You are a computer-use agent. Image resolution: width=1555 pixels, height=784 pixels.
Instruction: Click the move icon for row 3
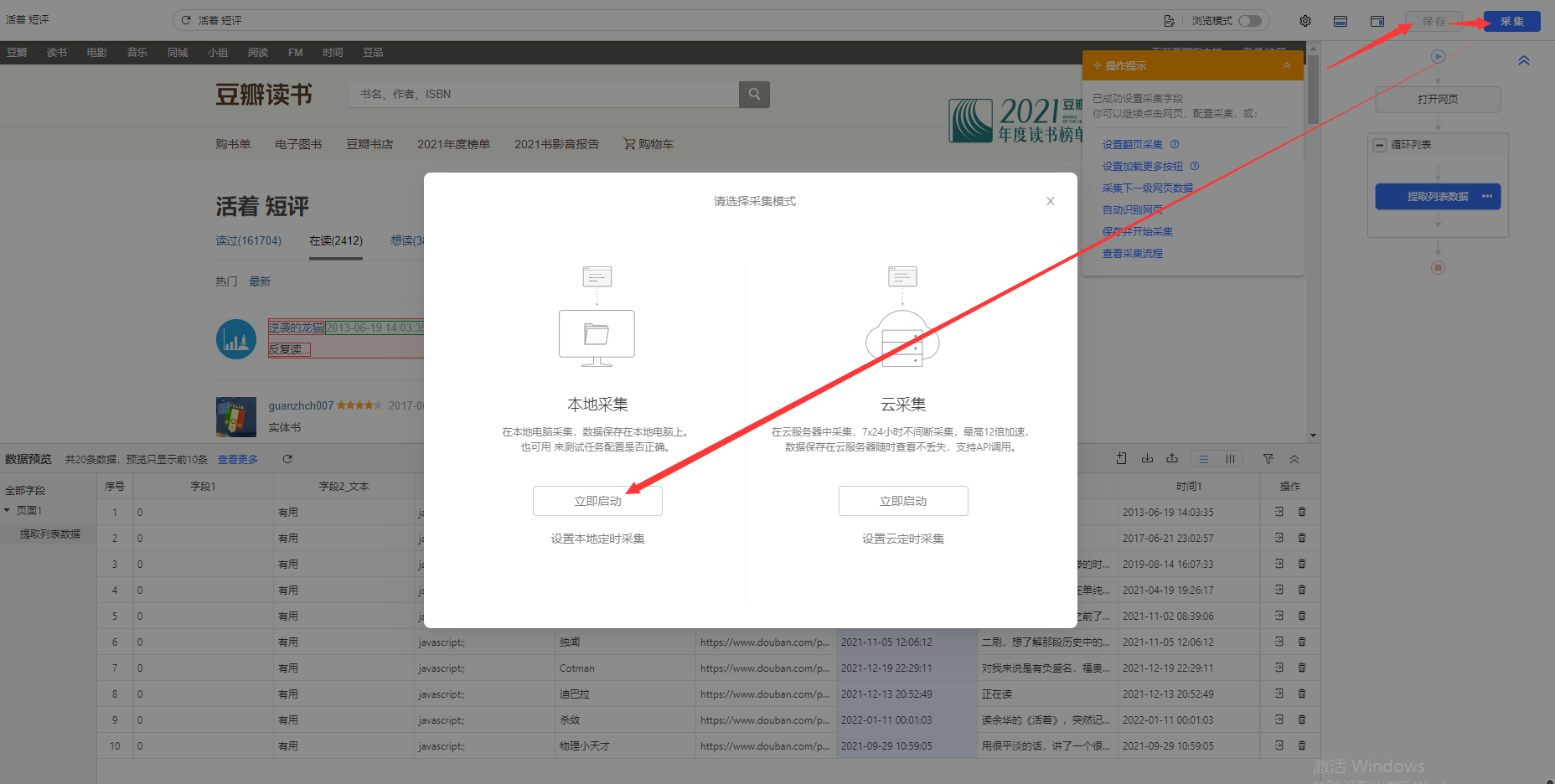[1279, 564]
